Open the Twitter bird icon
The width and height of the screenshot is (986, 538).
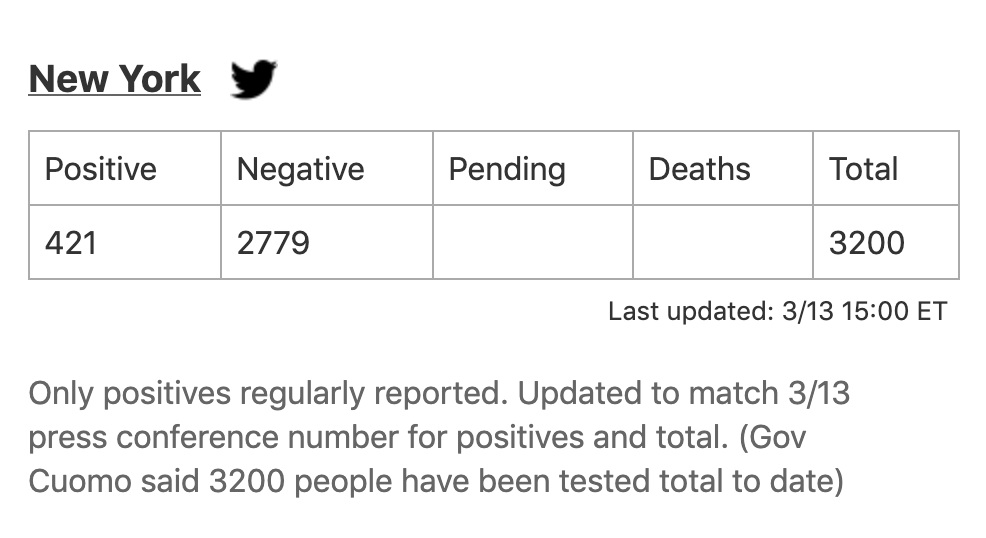253,79
